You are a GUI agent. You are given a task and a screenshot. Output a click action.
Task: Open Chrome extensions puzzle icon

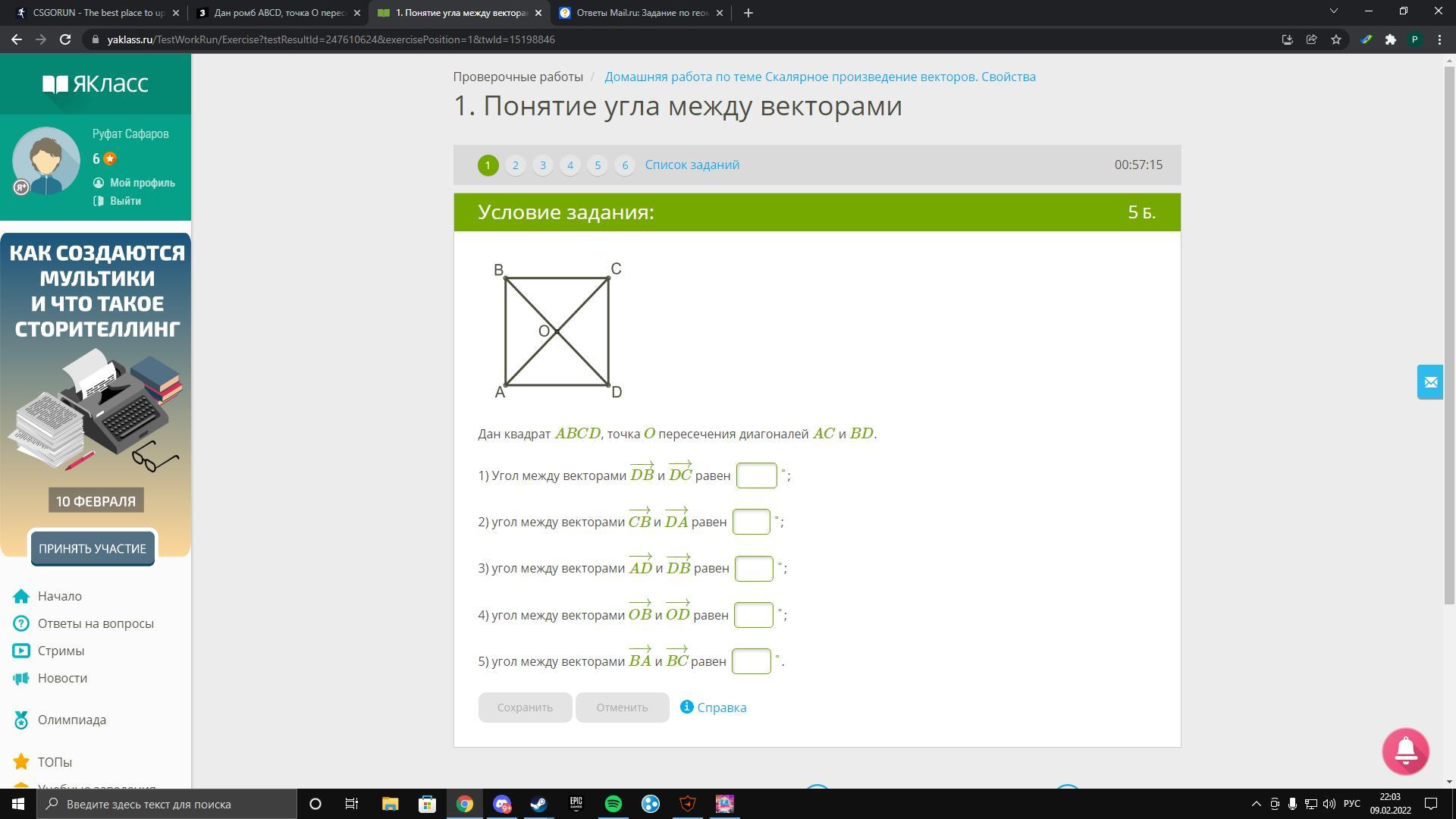tap(1390, 39)
